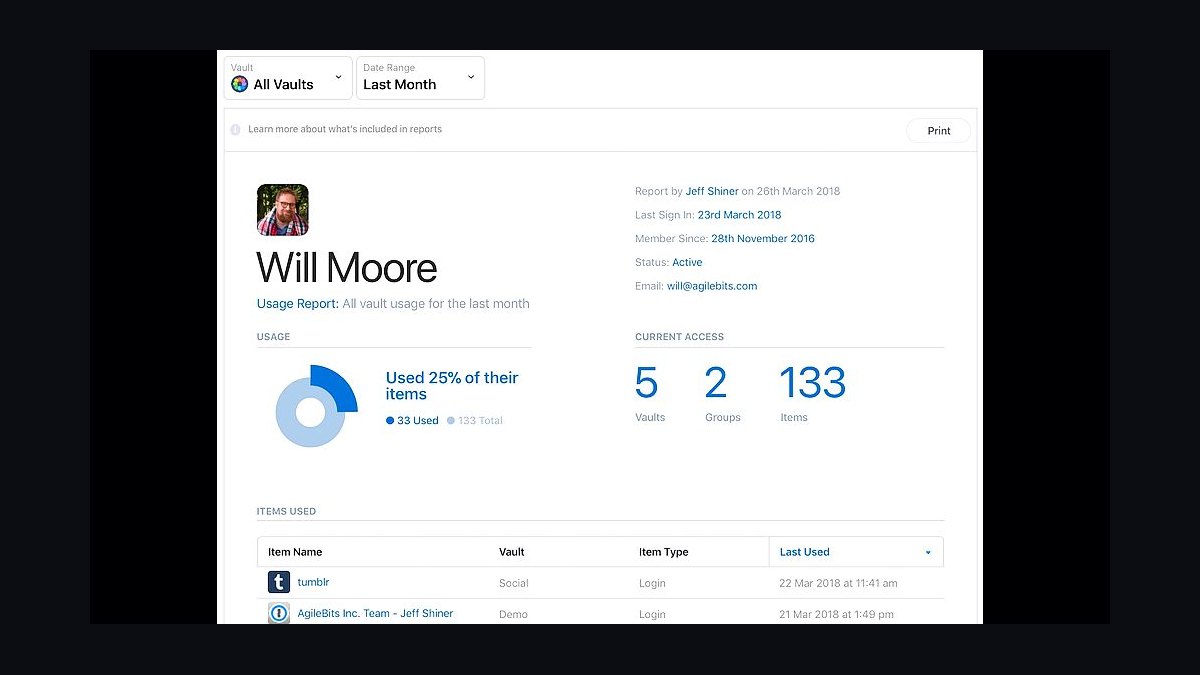
Task: Click the Social vault cell
Action: click(x=514, y=583)
